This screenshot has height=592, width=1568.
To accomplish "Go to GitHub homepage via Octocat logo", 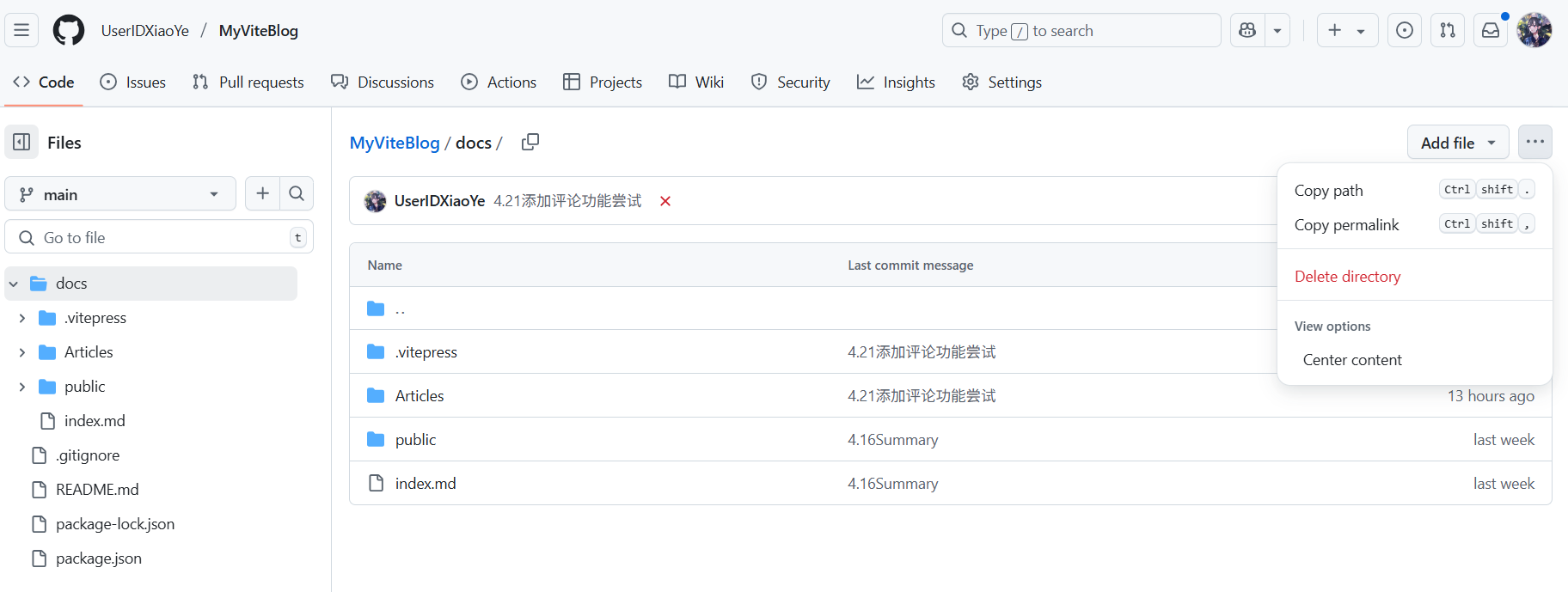I will (x=69, y=30).
